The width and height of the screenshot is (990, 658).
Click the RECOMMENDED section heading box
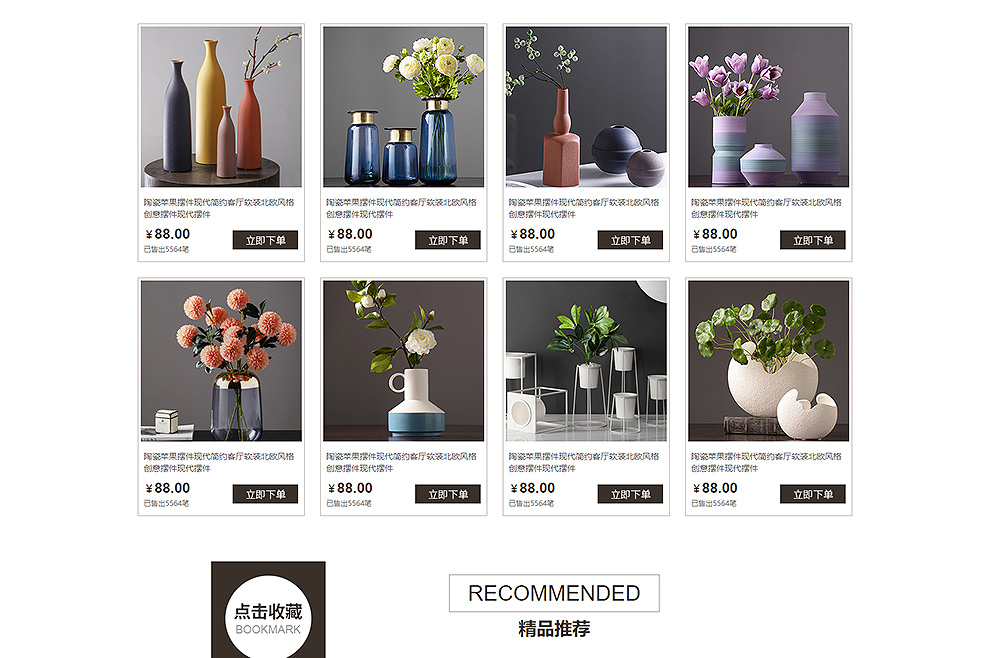pos(554,593)
